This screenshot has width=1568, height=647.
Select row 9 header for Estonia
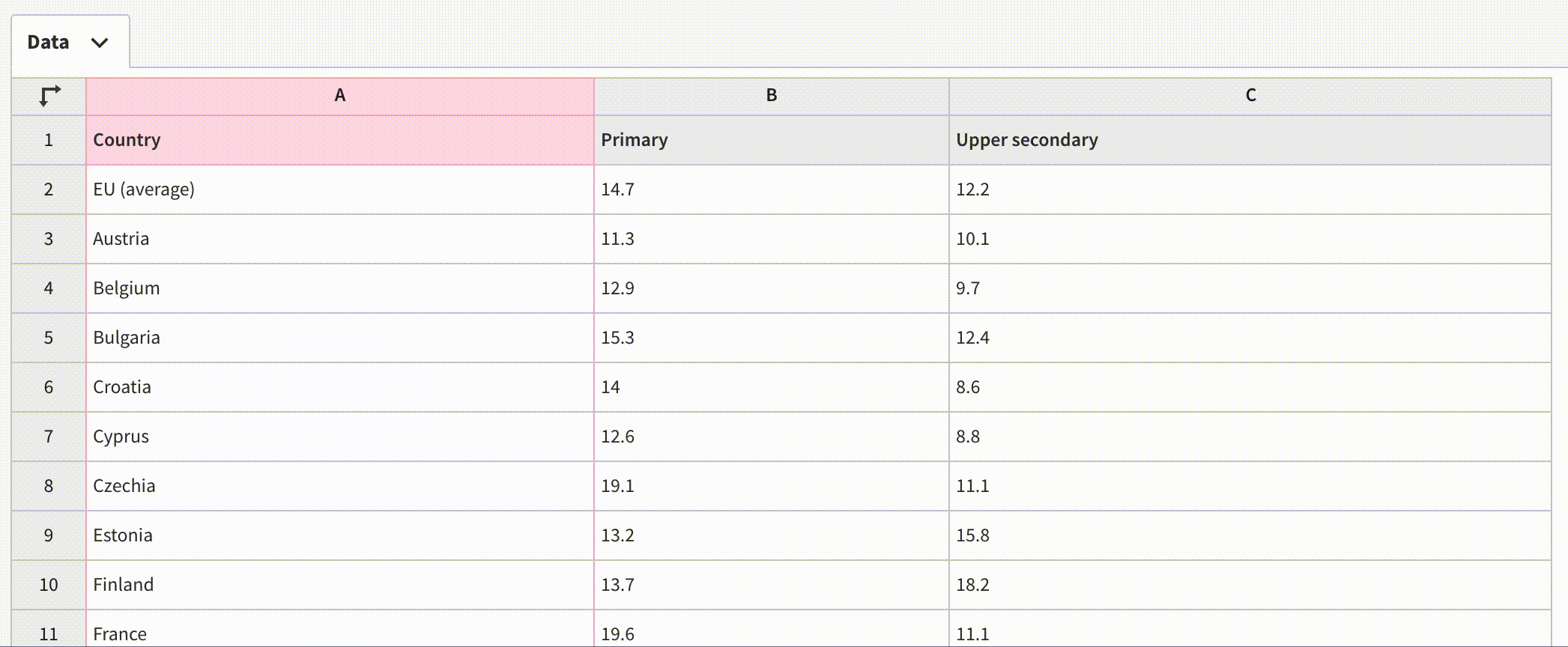(49, 535)
